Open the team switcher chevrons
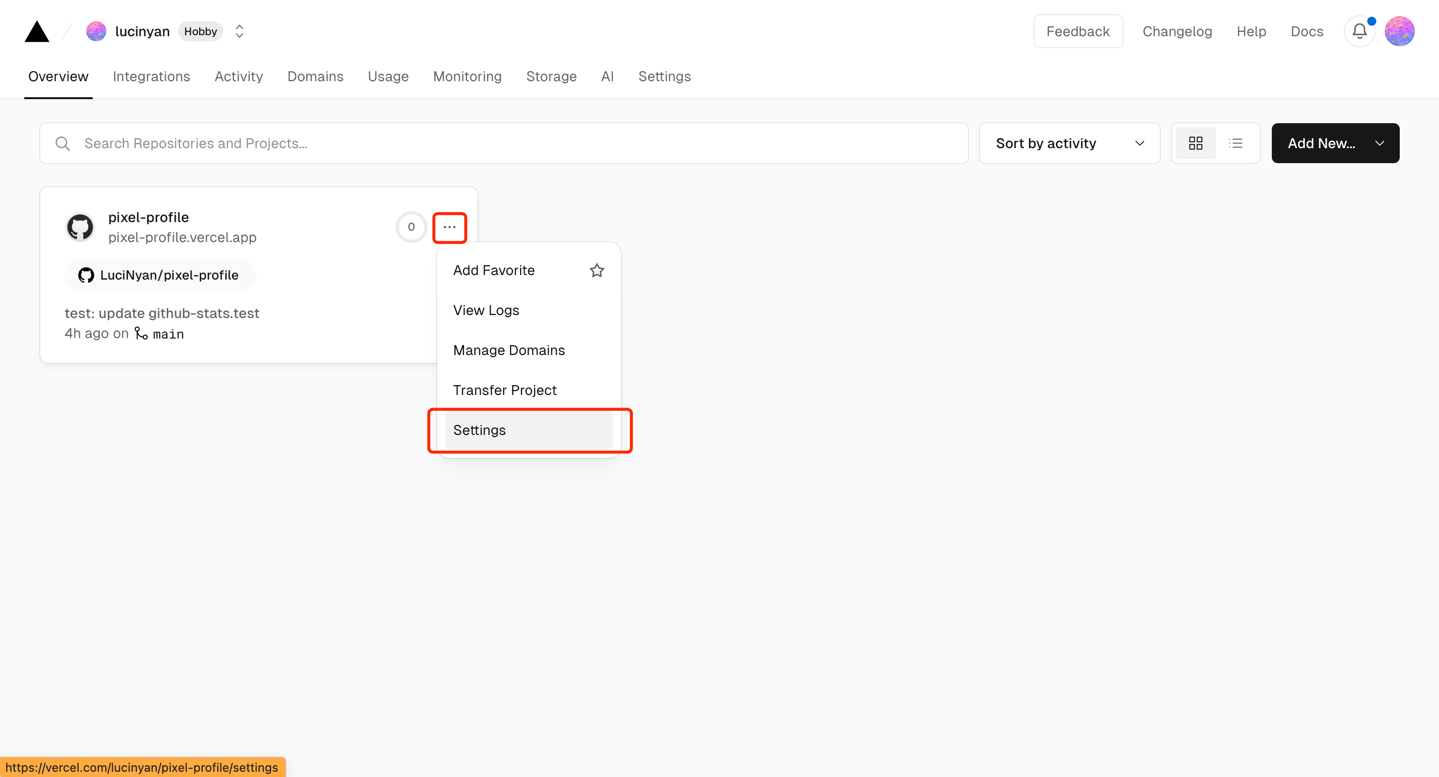 click(240, 31)
